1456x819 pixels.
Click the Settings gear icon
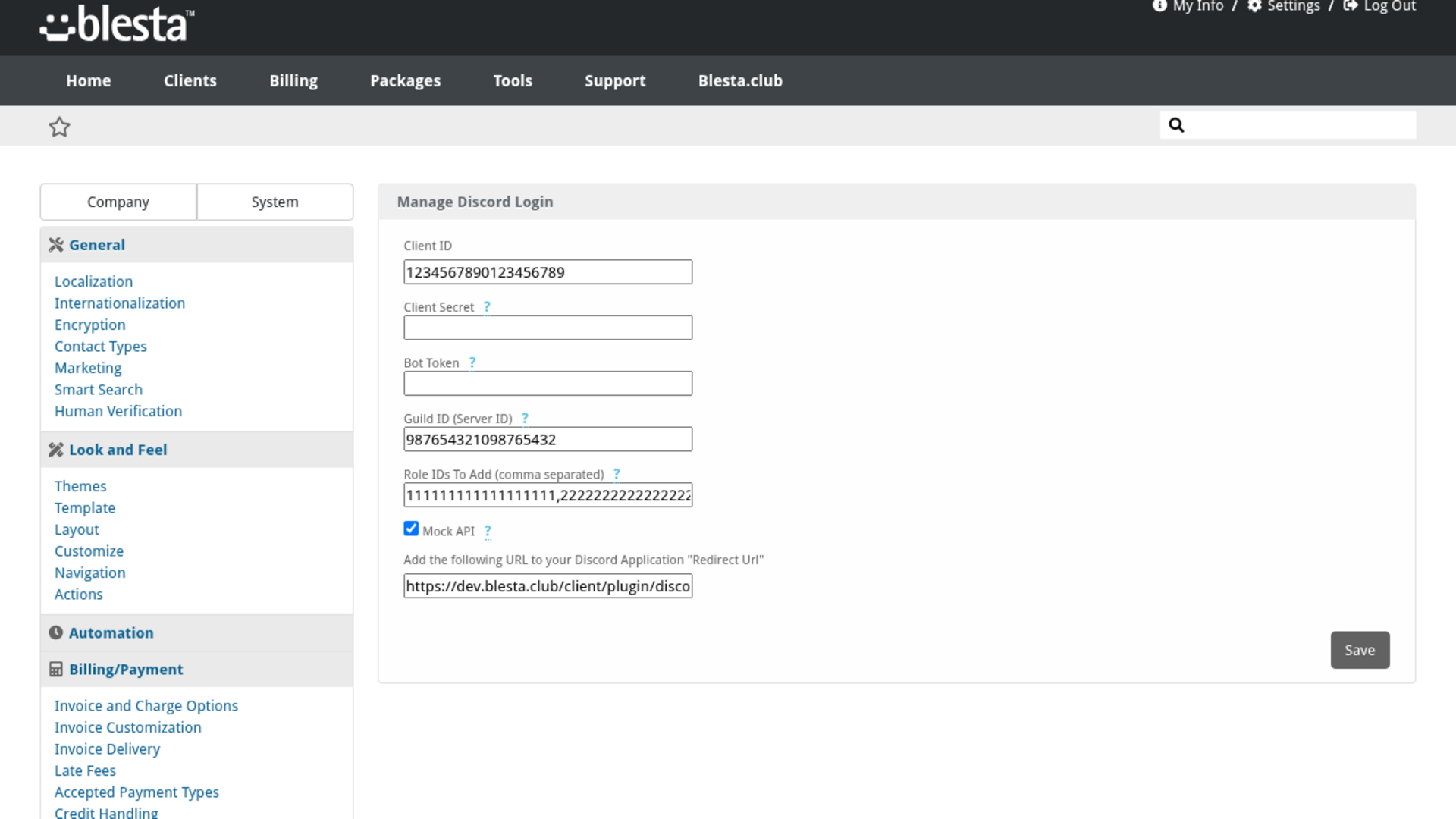pos(1255,6)
